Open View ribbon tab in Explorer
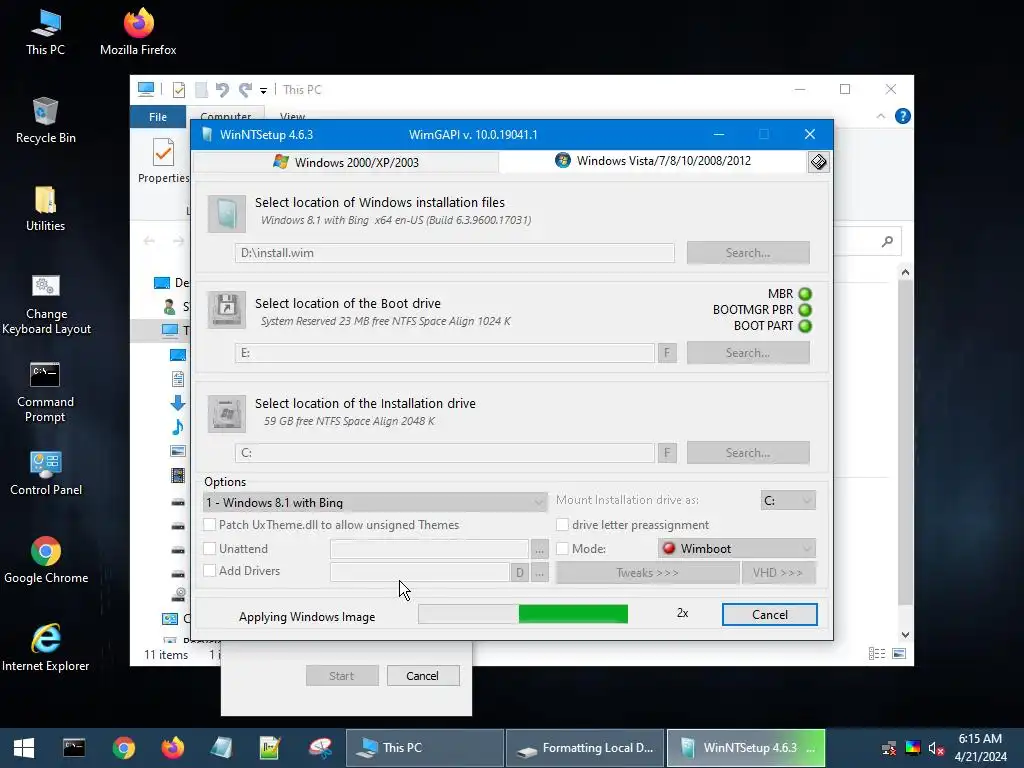 point(293,116)
